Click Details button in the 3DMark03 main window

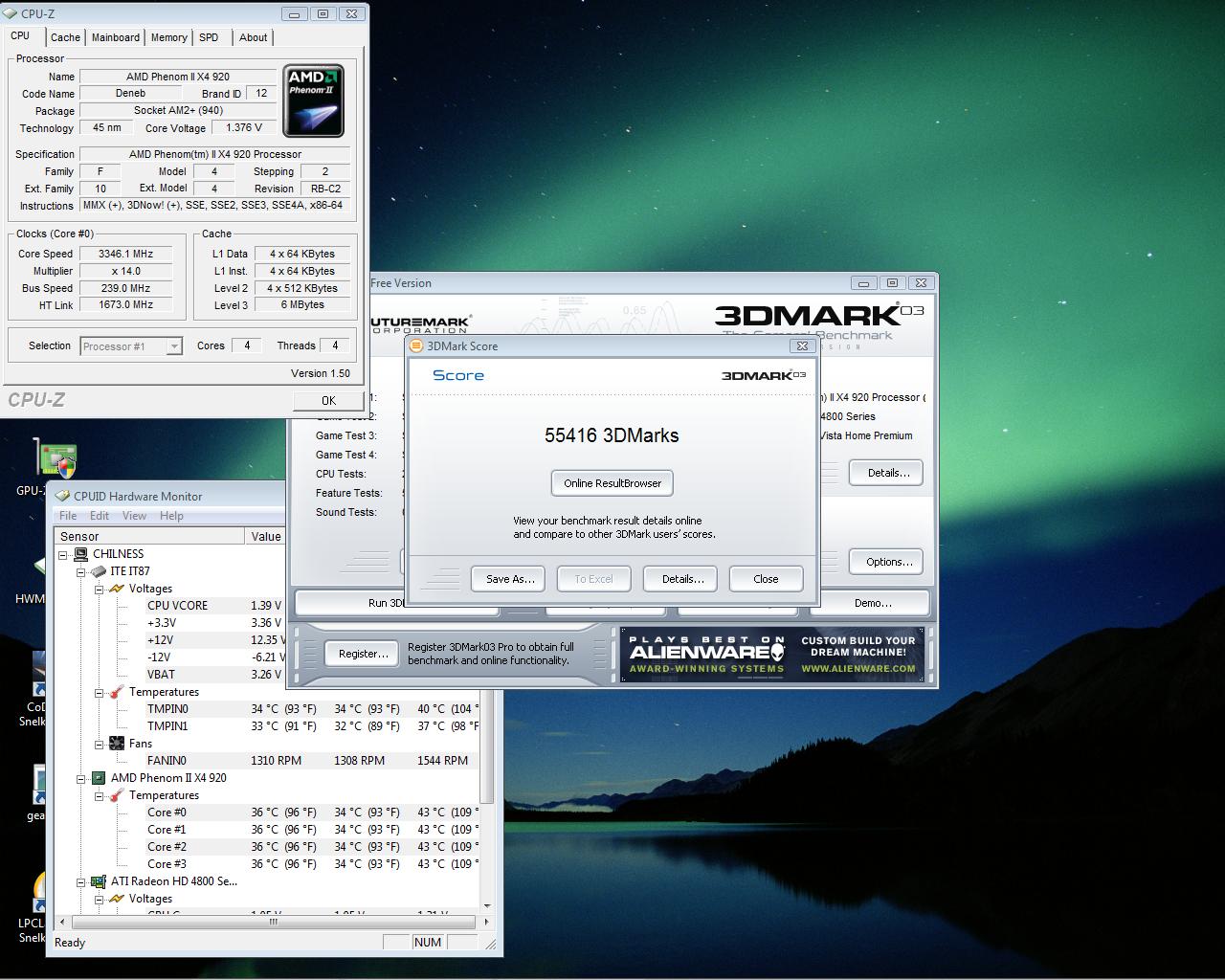(888, 473)
